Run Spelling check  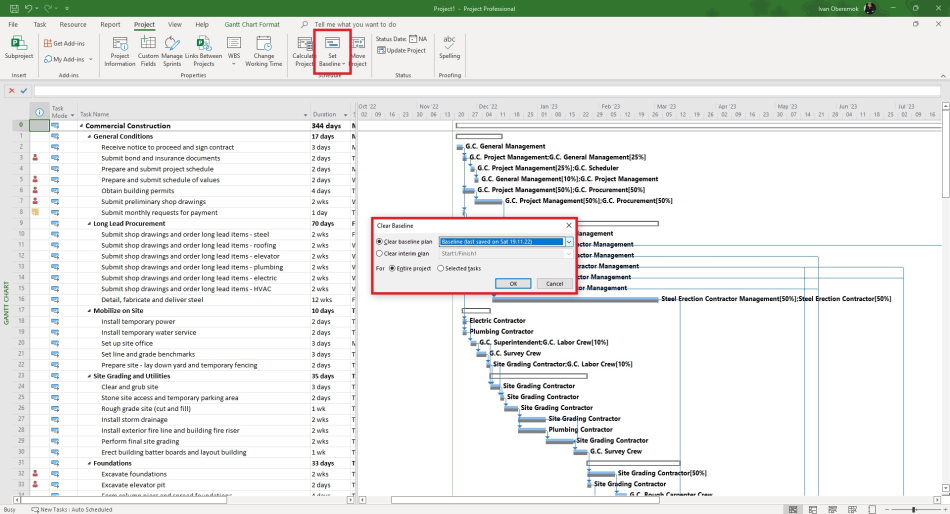[449, 47]
